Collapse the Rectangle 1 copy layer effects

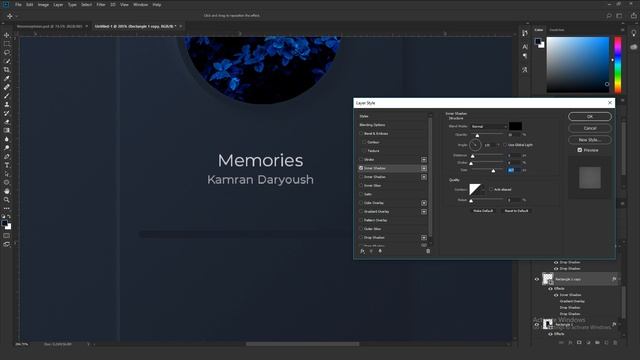pos(619,279)
